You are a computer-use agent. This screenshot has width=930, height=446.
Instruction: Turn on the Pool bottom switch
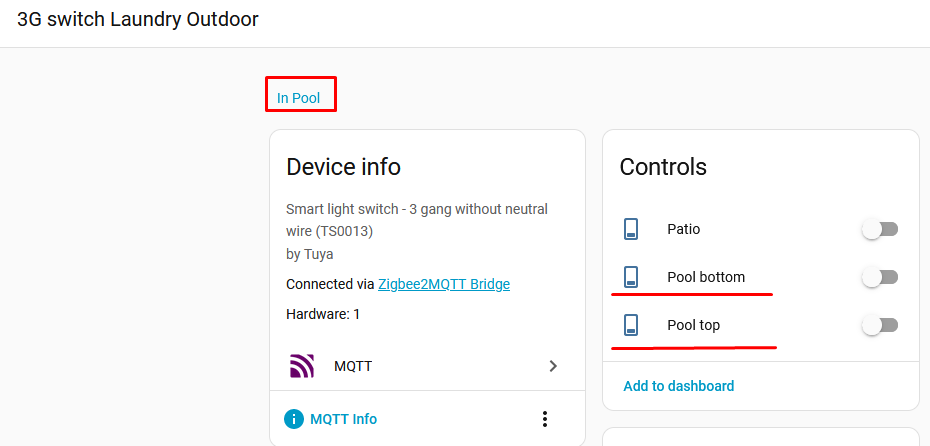click(x=880, y=277)
